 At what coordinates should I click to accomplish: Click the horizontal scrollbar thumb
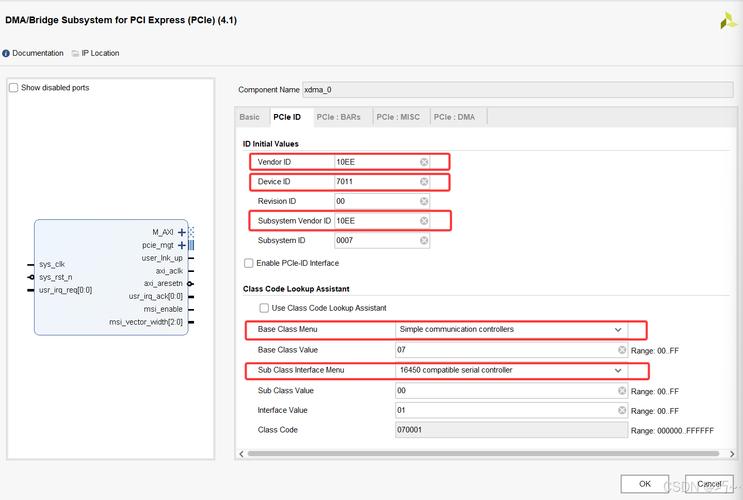click(483, 454)
